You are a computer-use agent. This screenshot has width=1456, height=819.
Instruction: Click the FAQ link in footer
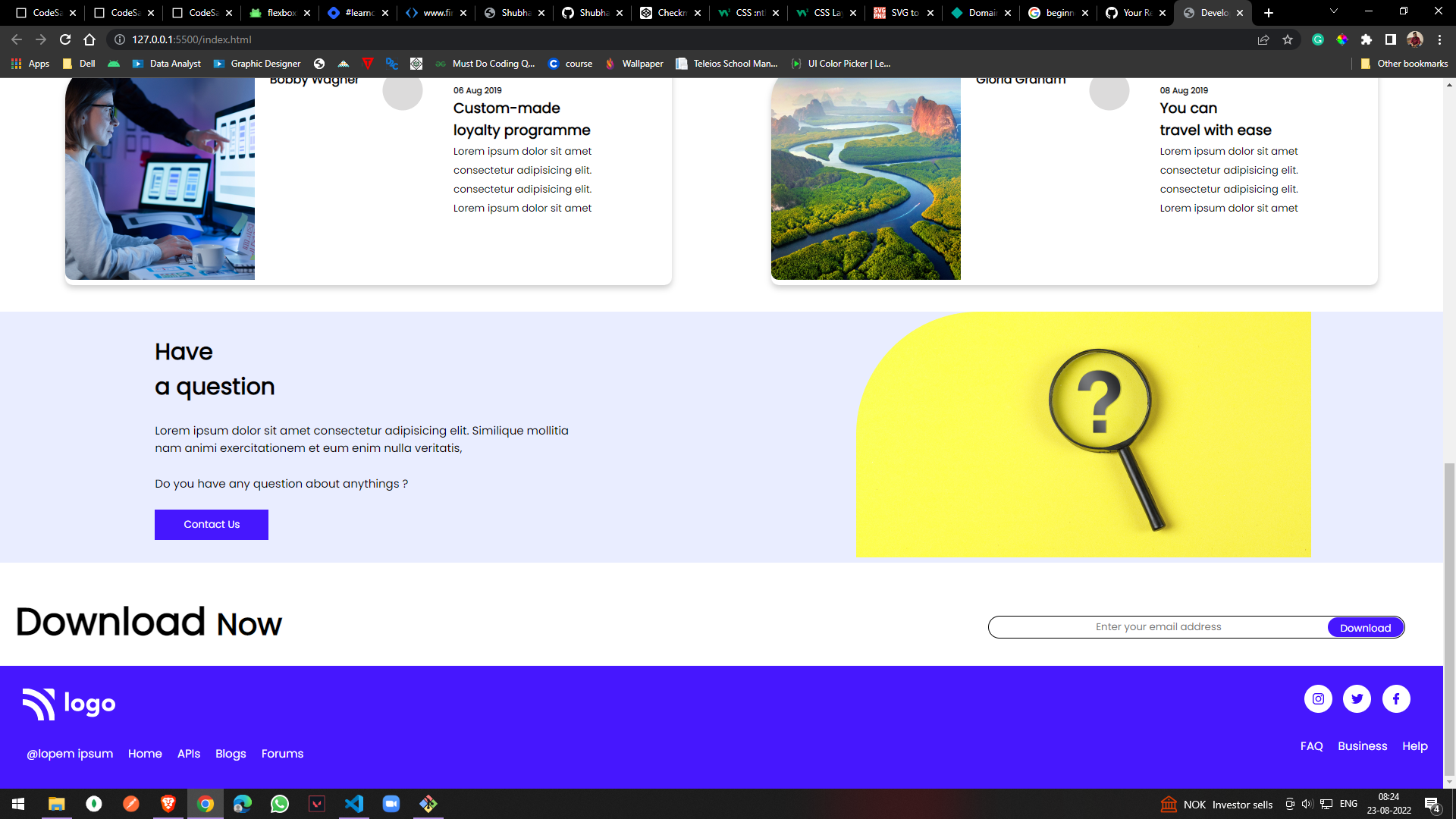[1312, 746]
